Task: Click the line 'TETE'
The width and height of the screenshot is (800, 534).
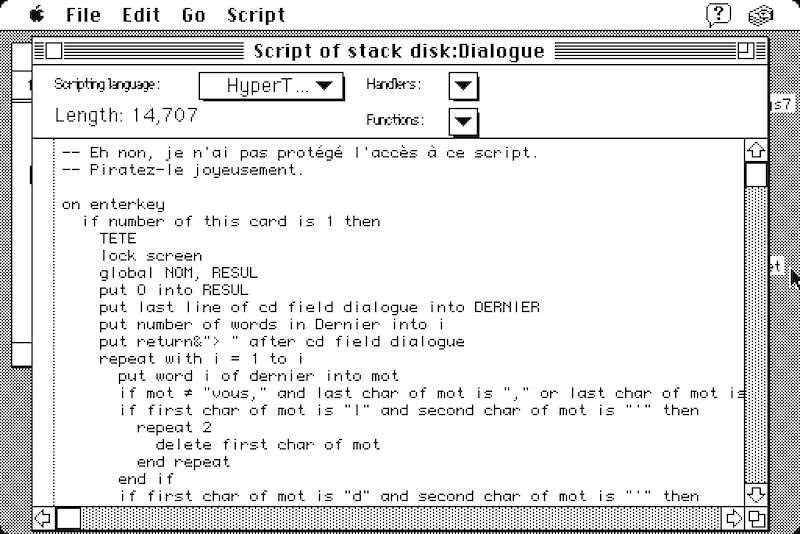Action: [118, 238]
